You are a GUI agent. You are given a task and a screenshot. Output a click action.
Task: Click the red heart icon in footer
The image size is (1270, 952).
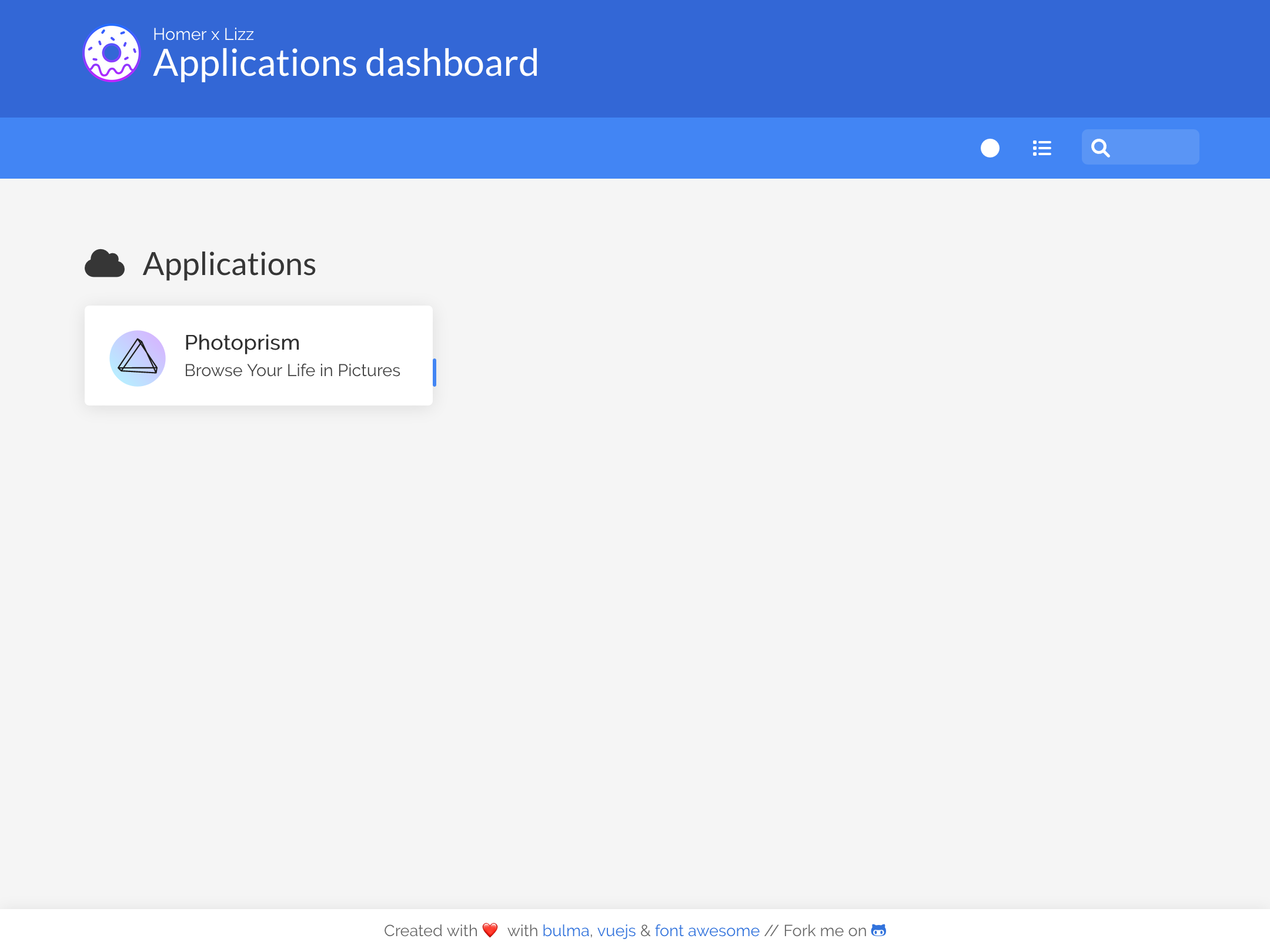coord(490,930)
